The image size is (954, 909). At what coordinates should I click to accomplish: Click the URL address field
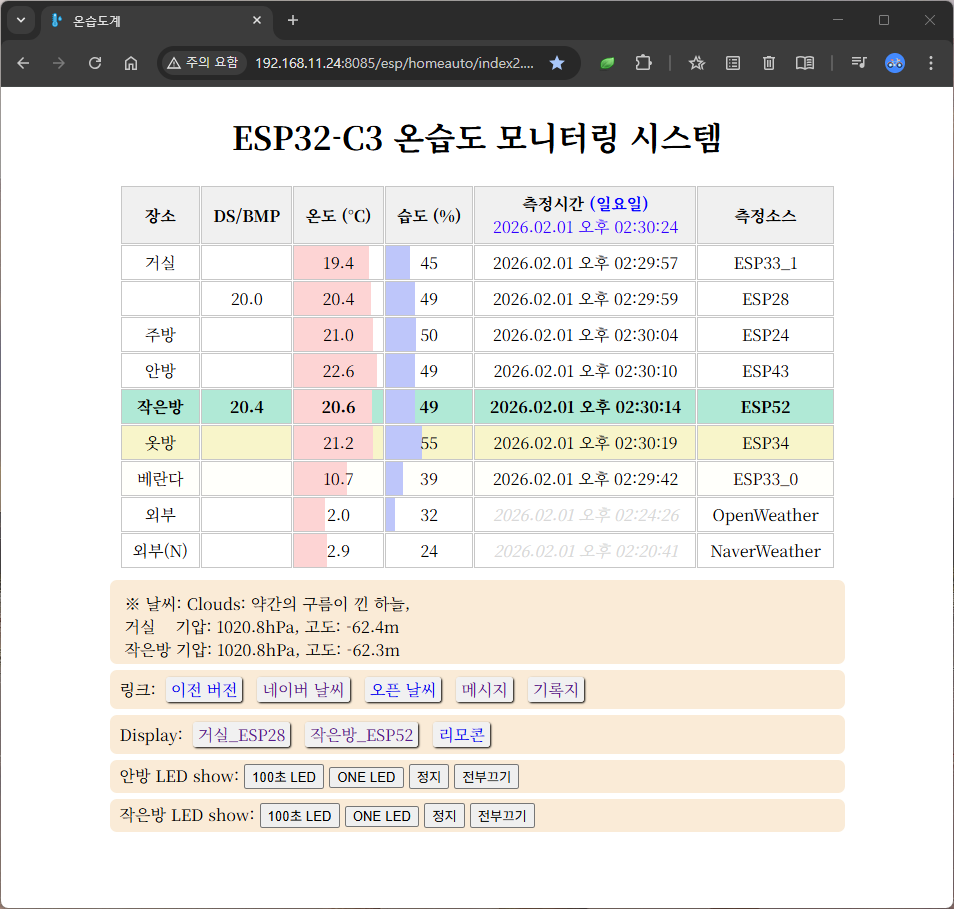point(394,63)
